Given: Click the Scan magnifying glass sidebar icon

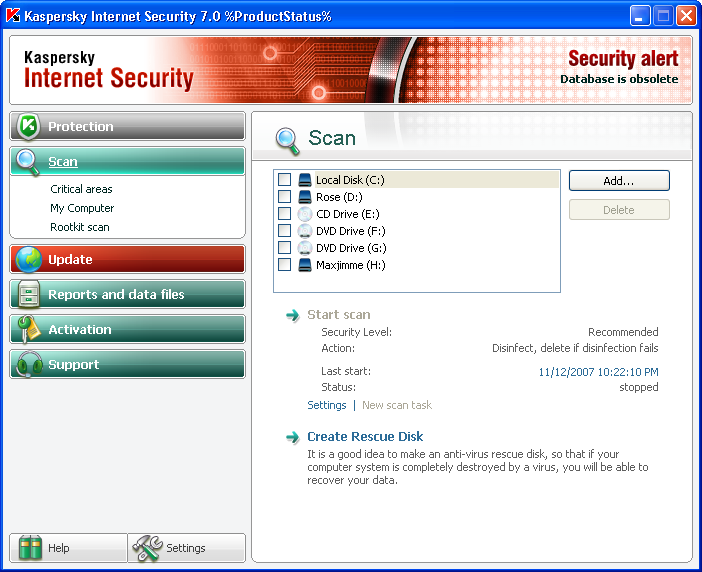Looking at the screenshot, I should coord(28,162).
